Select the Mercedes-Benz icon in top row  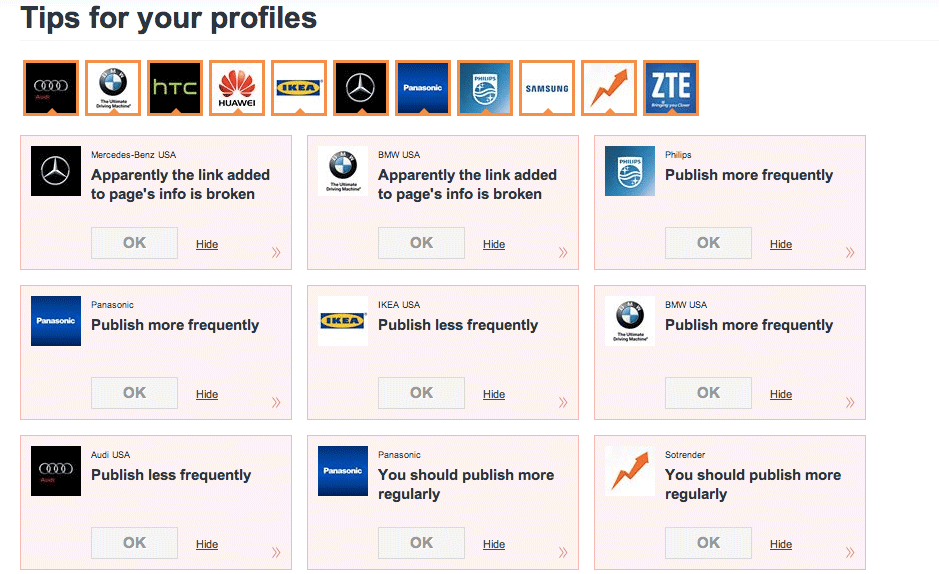(x=360, y=88)
